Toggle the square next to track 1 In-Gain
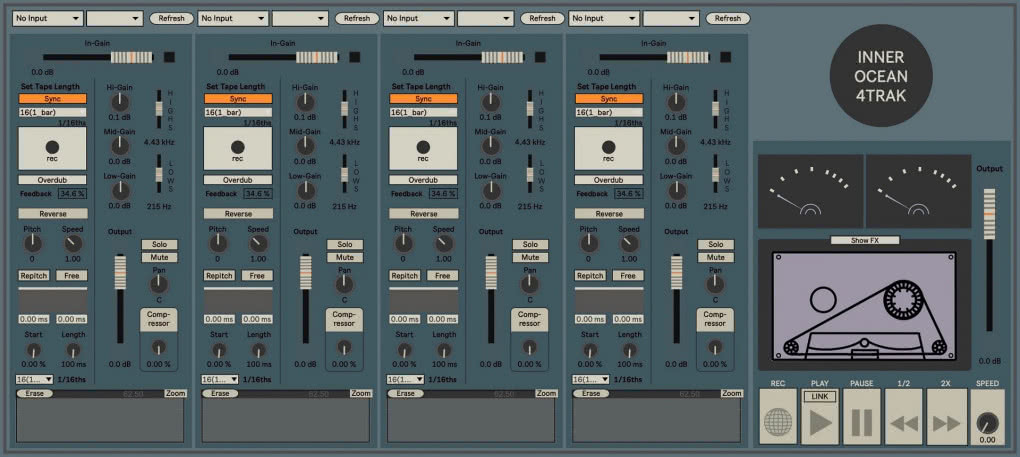Viewport: 1020px width, 457px height. point(169,57)
